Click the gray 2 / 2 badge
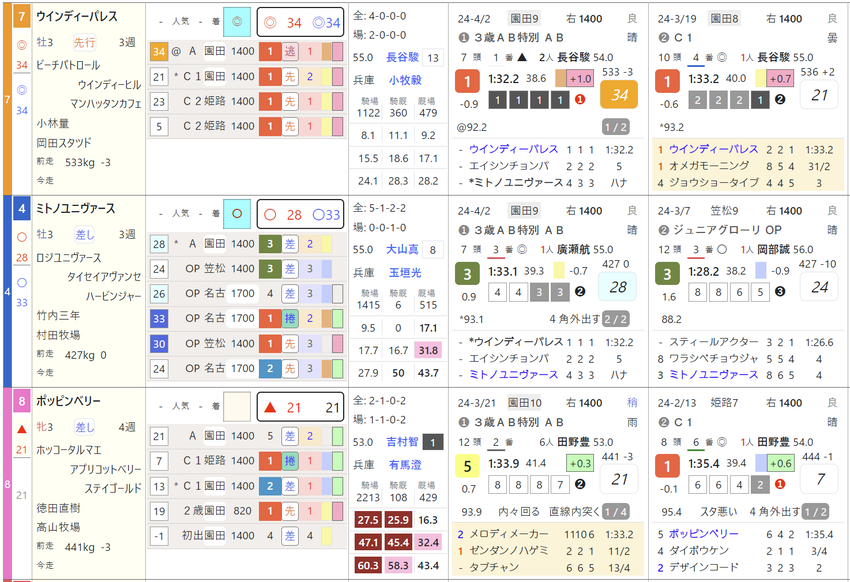Viewport: 850px width, 582px height. click(x=615, y=319)
